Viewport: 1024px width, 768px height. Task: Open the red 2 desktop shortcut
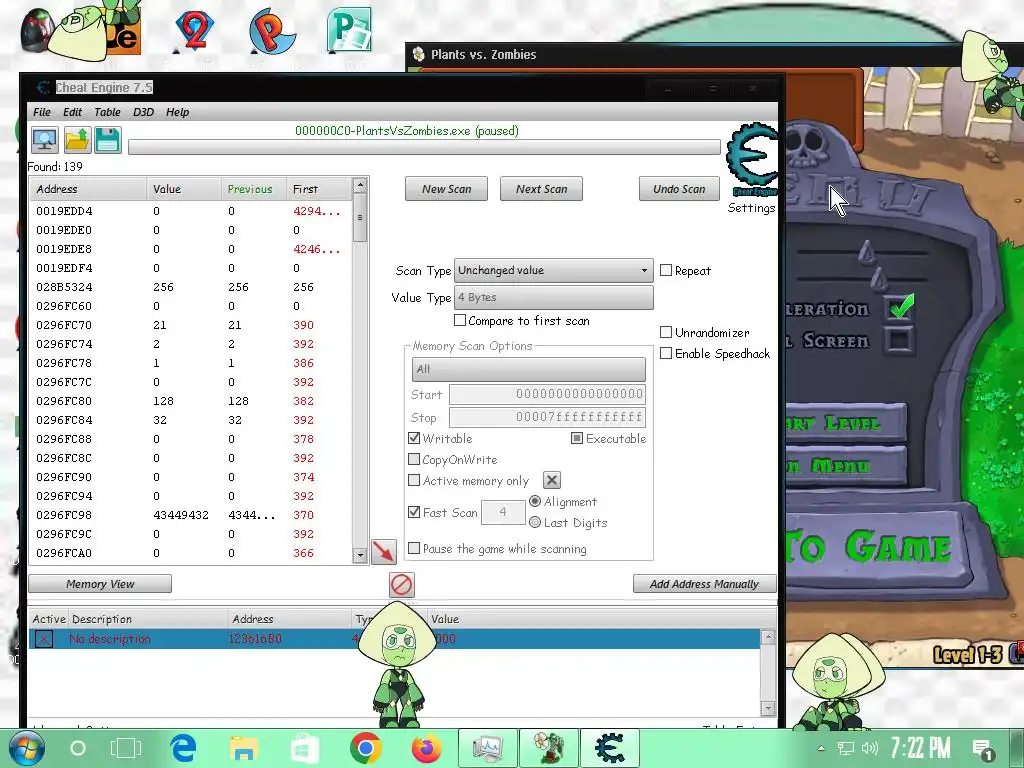click(x=195, y=29)
